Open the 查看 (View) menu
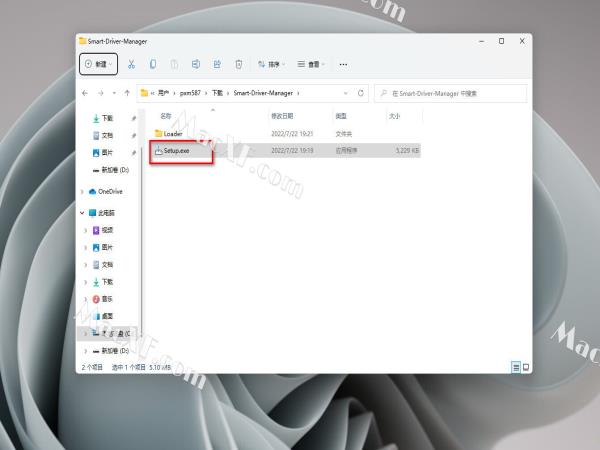 313,64
